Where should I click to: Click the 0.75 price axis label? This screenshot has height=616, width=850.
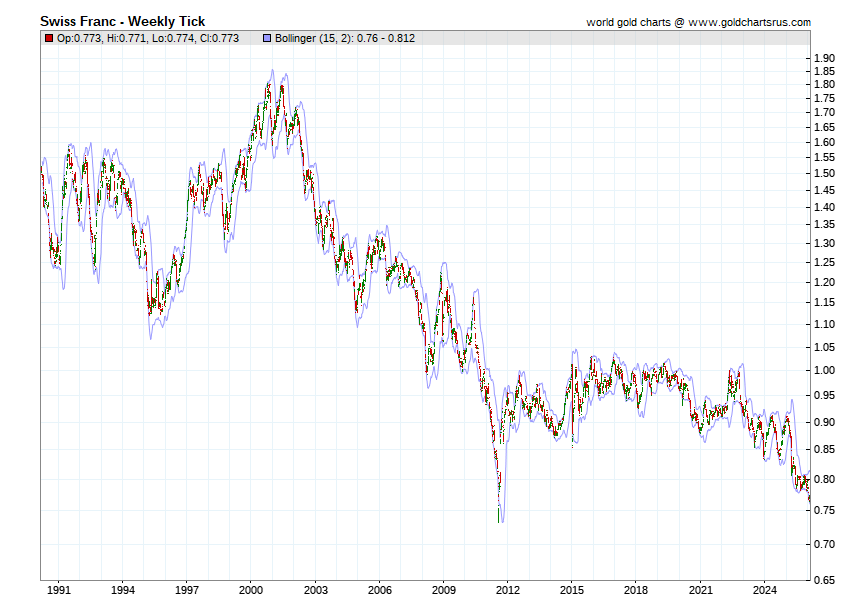click(x=823, y=511)
